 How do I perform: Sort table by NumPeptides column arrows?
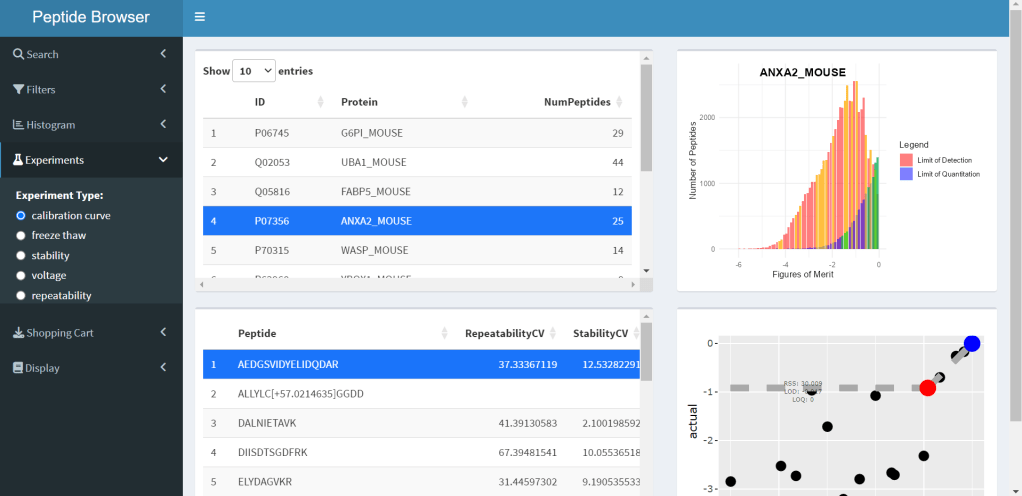[620, 102]
